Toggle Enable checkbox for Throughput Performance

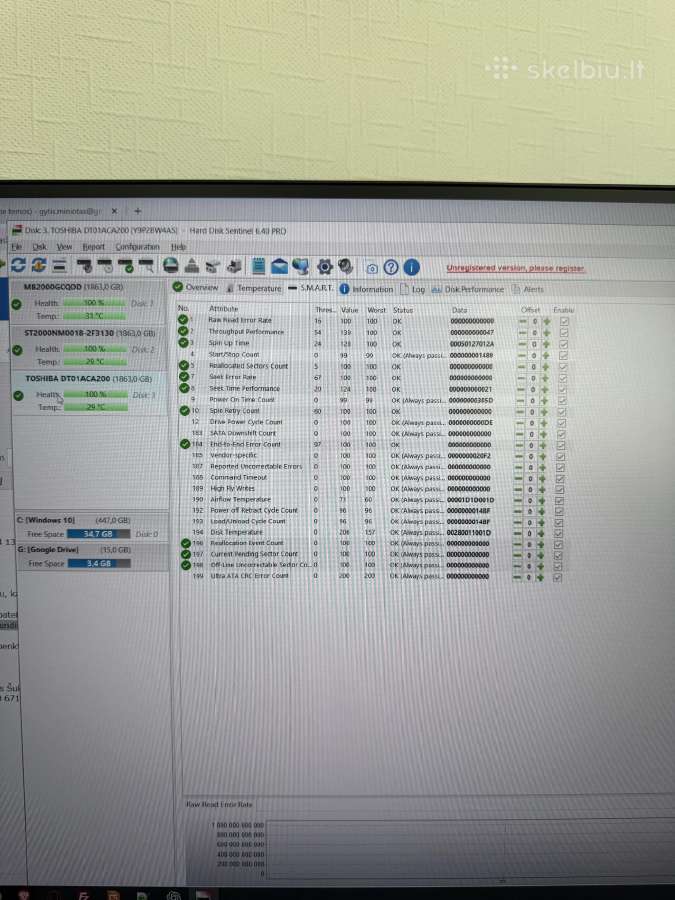(x=564, y=332)
